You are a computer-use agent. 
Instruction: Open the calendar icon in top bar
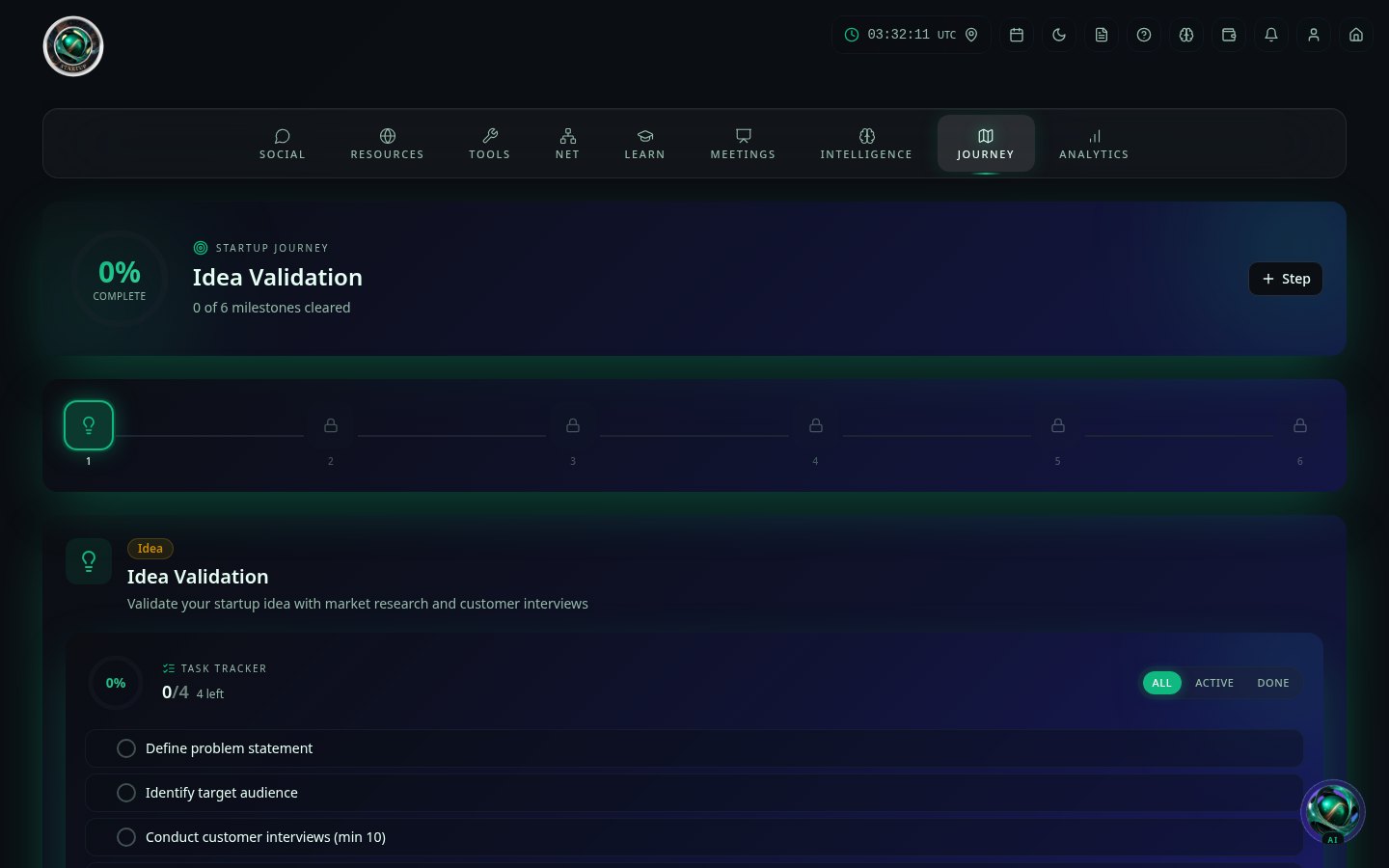(x=1017, y=35)
